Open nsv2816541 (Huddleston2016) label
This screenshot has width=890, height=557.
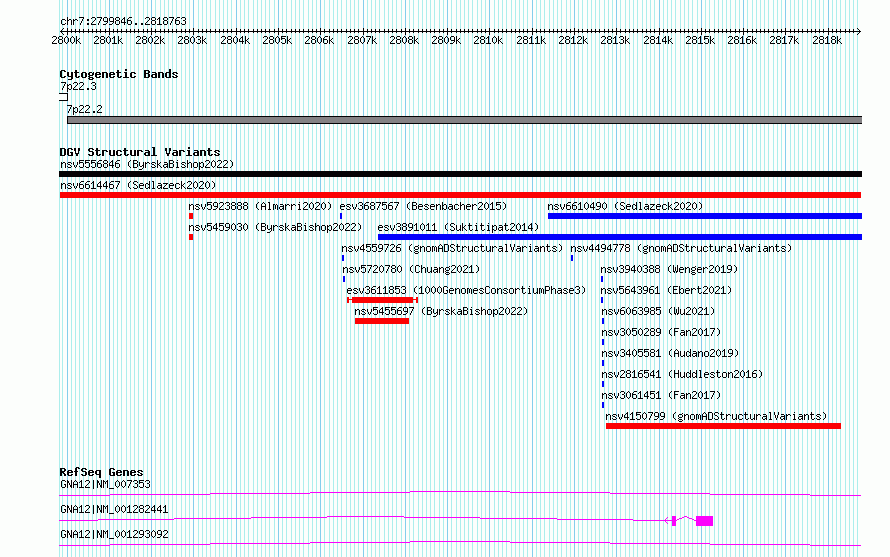click(x=682, y=374)
